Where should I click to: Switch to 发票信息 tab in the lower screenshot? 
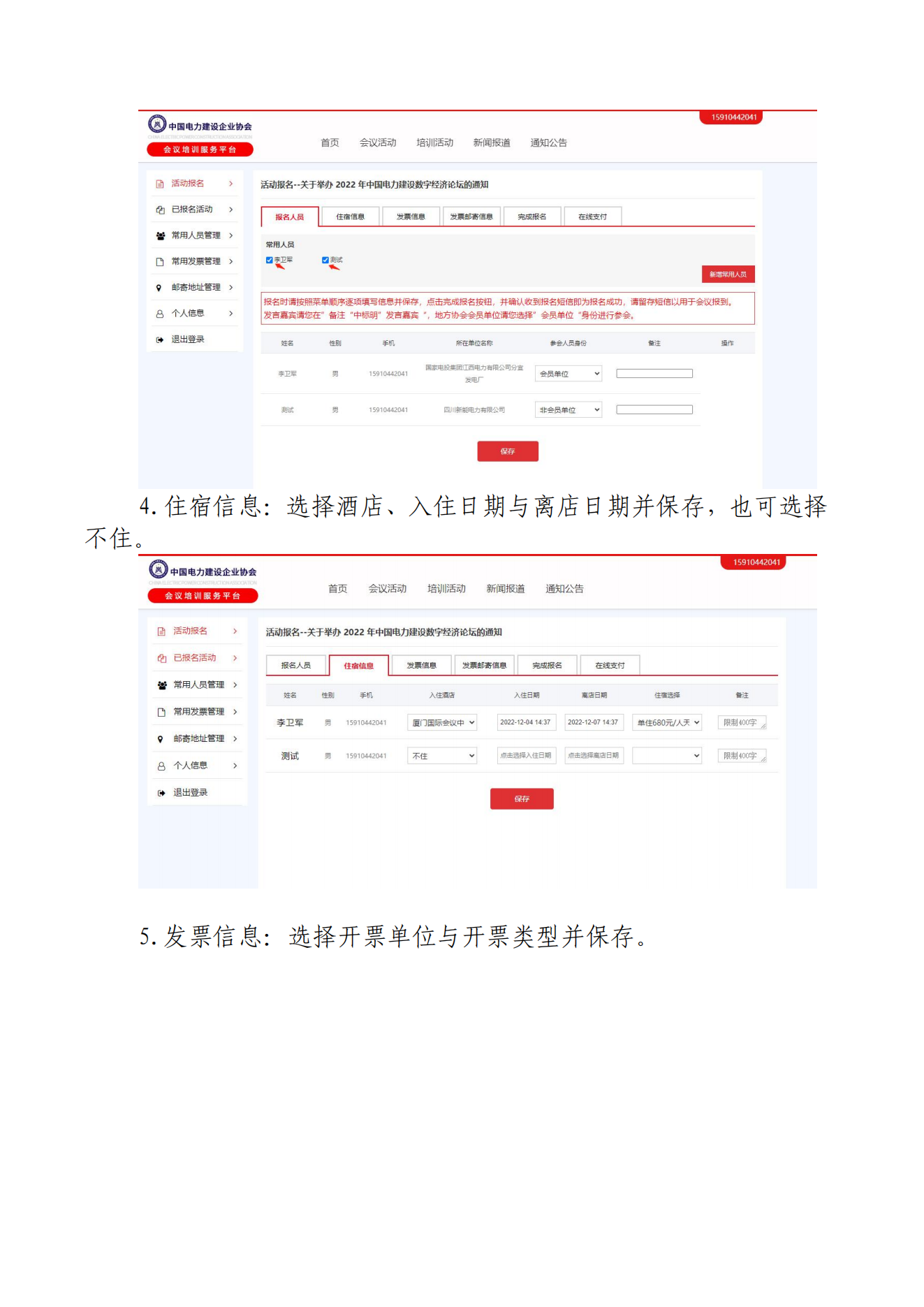tap(421, 665)
